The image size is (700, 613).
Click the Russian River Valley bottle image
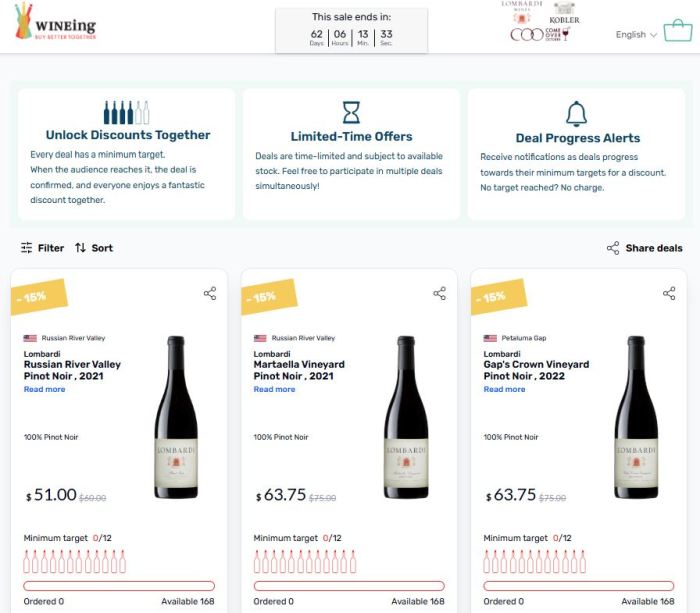point(176,417)
